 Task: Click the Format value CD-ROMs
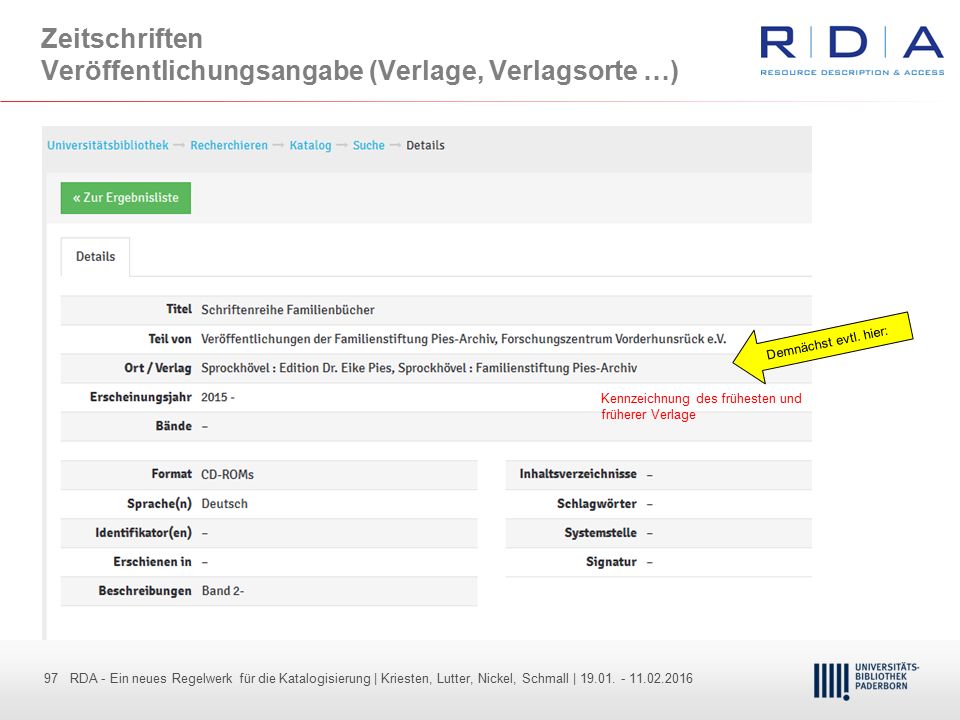coord(227,474)
